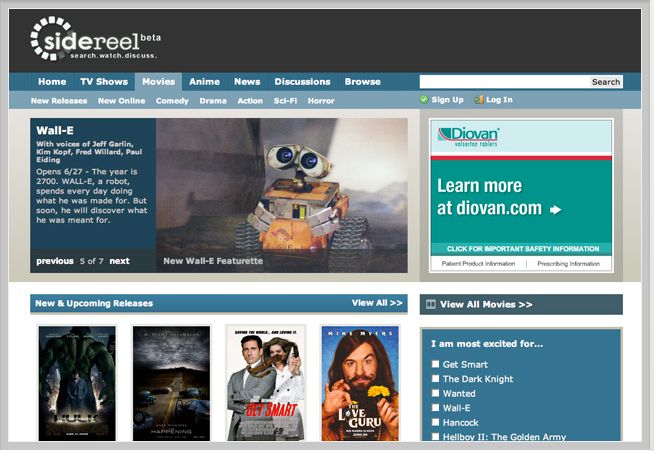The image size is (654, 451).
Task: Open the Get Smart movie poster
Action: click(266, 383)
